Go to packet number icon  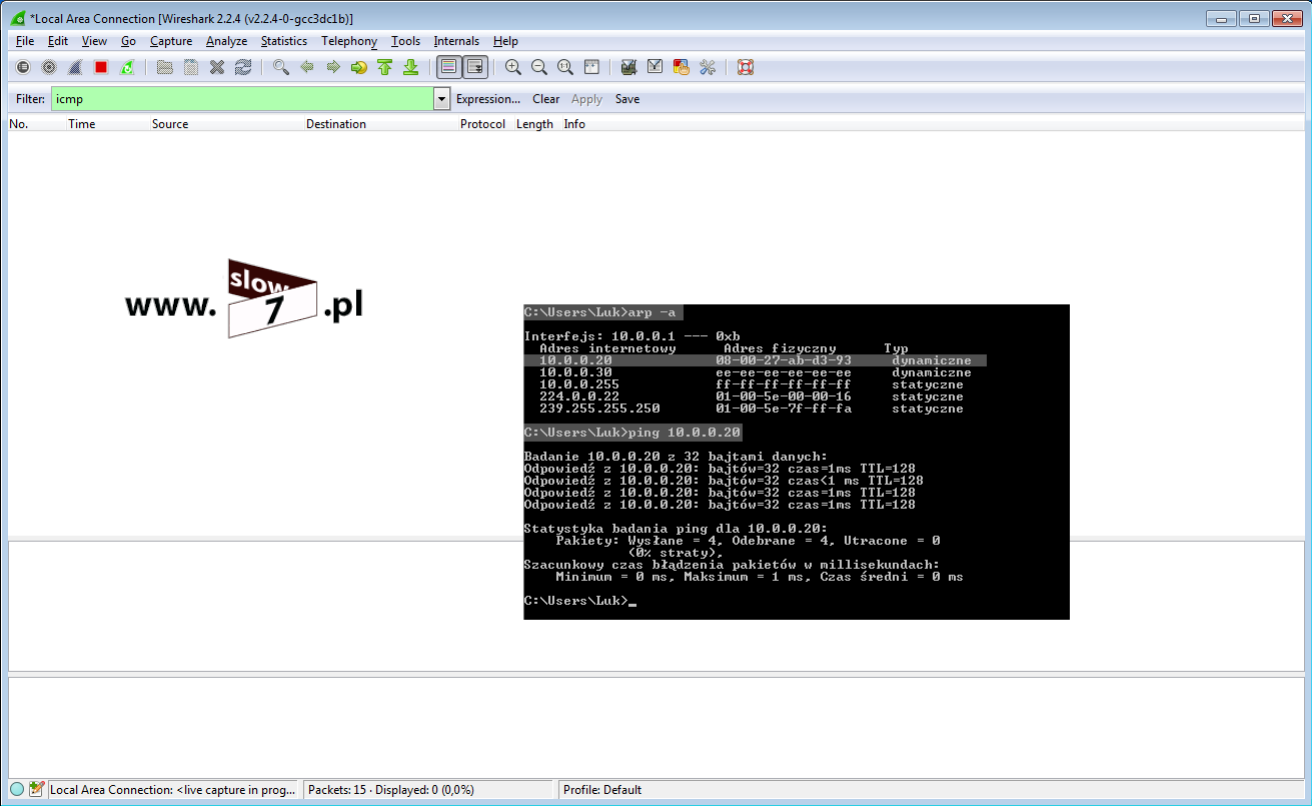pos(359,67)
